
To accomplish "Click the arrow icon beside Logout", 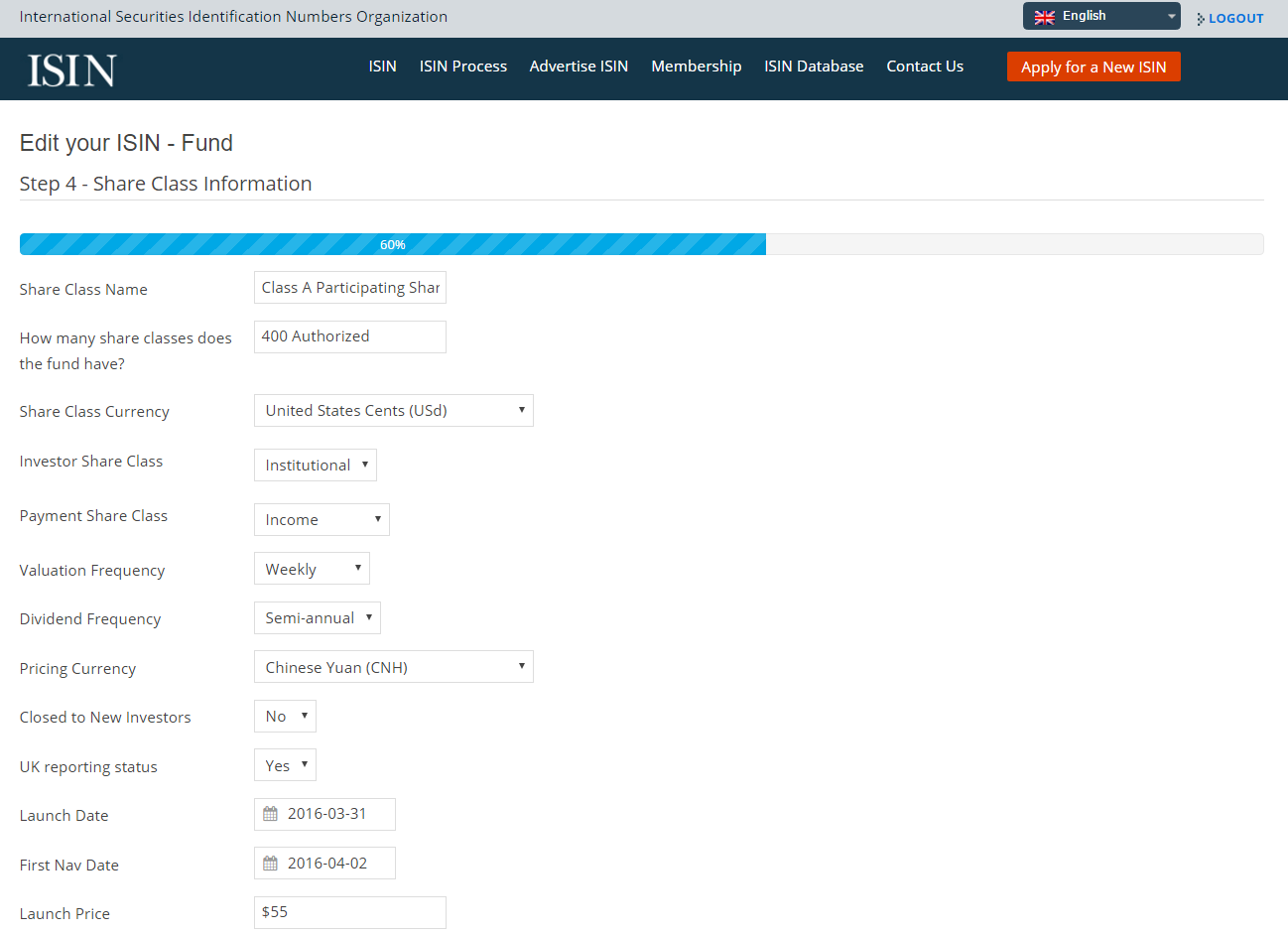I will [x=1200, y=19].
